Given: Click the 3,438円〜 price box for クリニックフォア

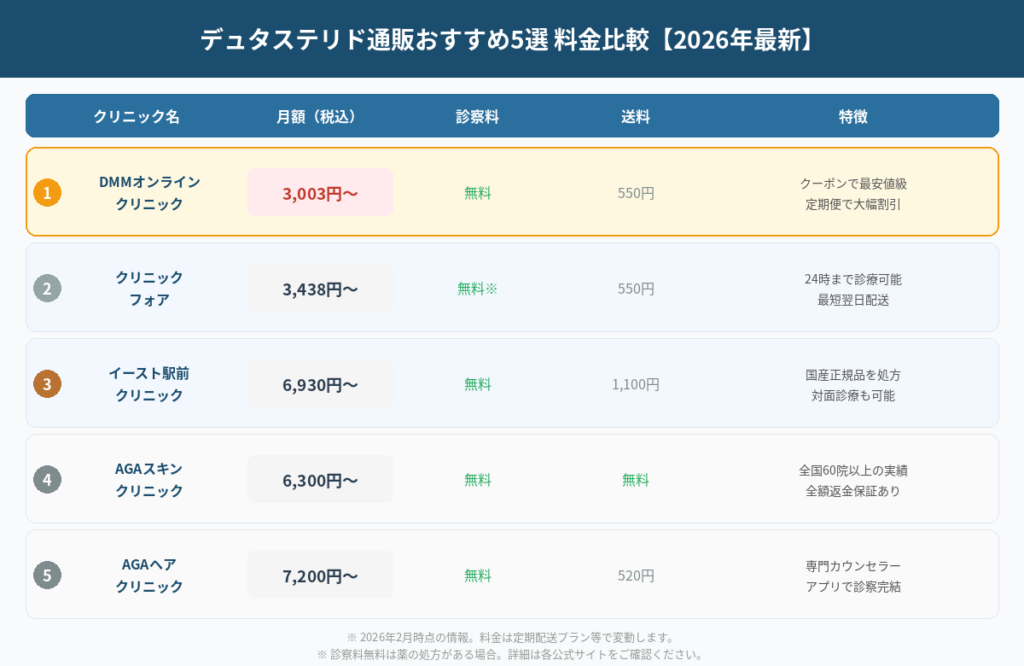Looking at the screenshot, I should [320, 288].
